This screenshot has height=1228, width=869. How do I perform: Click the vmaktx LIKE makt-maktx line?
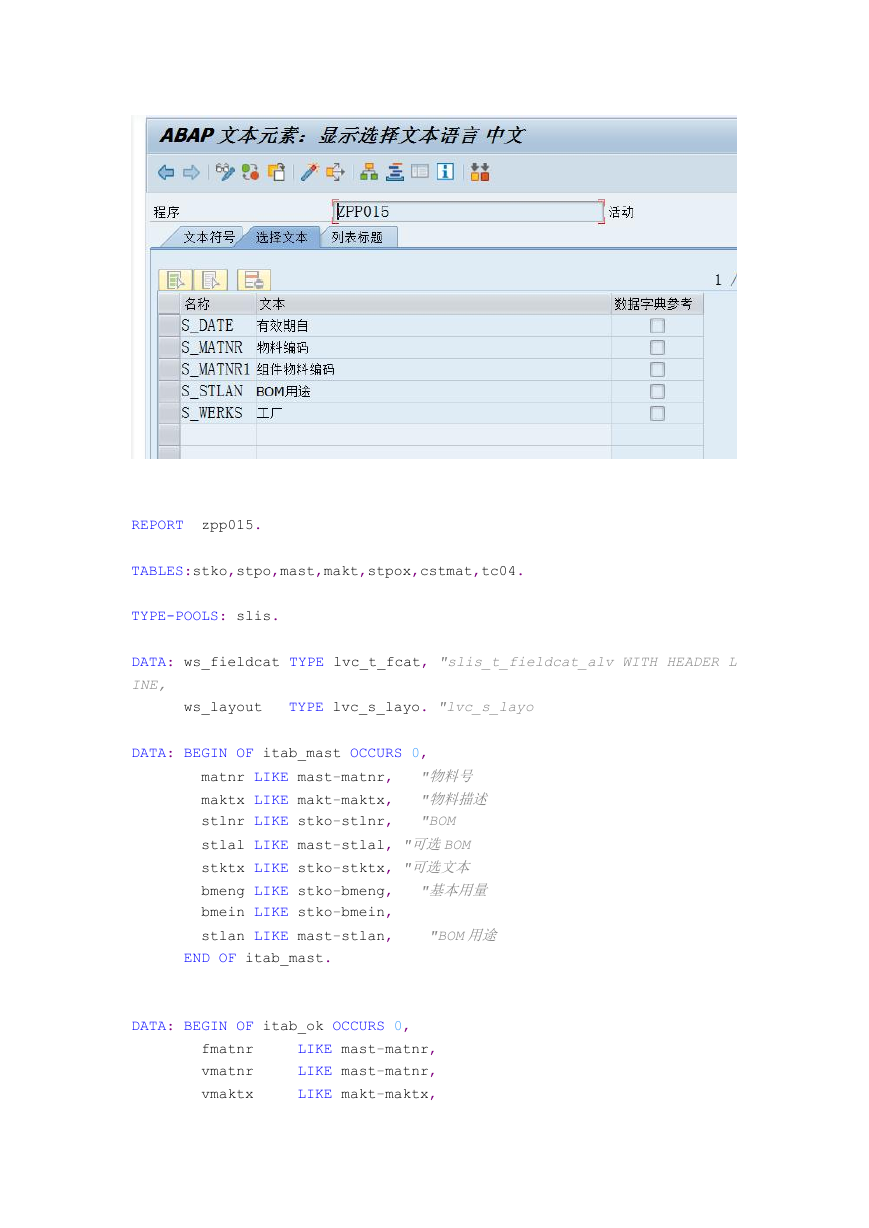[319, 1094]
